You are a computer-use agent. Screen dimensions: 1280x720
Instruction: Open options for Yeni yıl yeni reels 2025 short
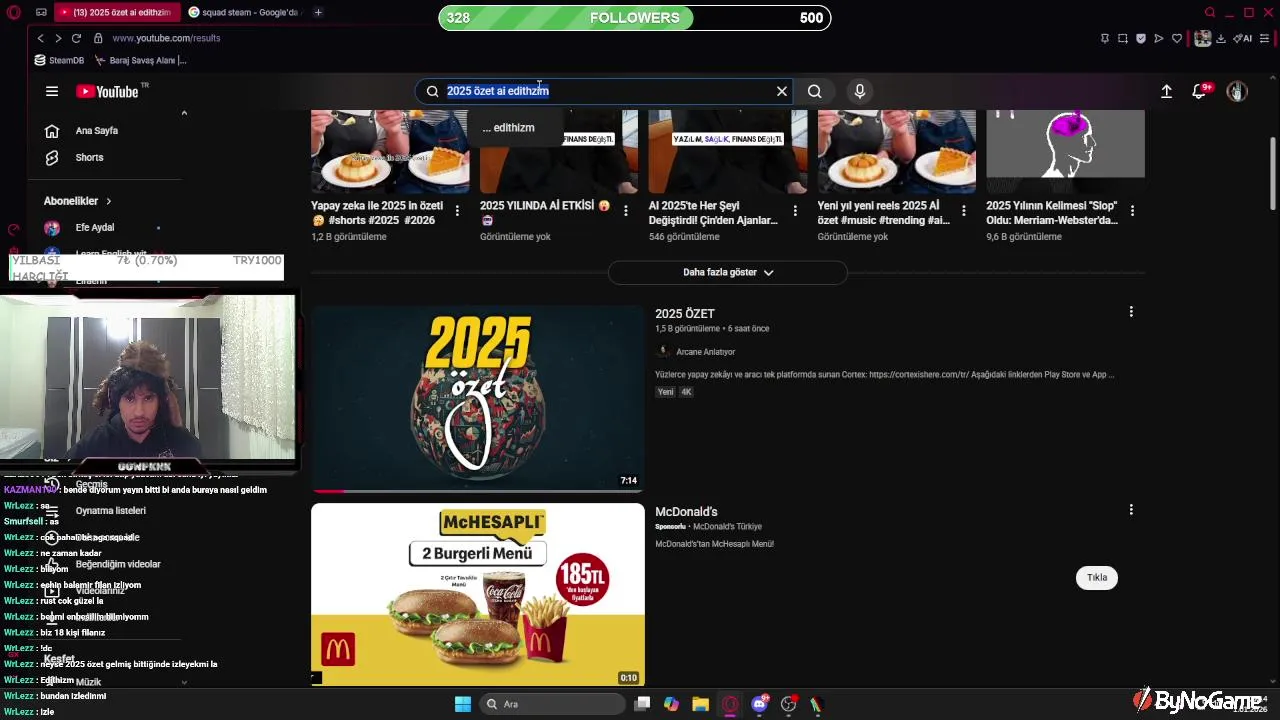[x=964, y=211]
